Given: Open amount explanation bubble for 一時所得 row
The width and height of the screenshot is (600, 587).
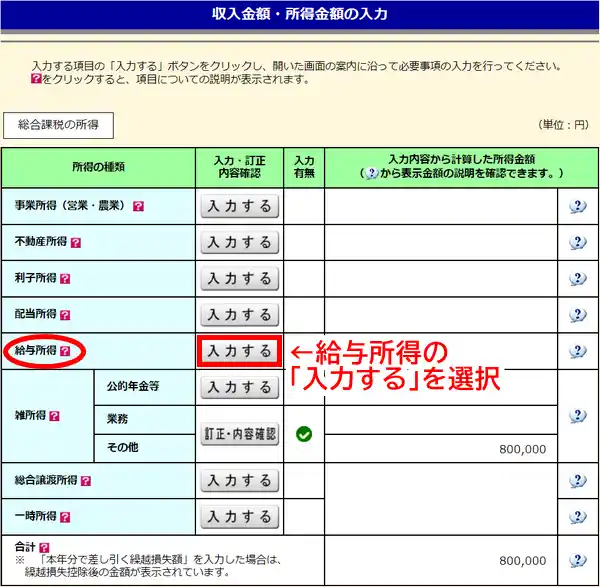Looking at the screenshot, I should pos(577,517).
